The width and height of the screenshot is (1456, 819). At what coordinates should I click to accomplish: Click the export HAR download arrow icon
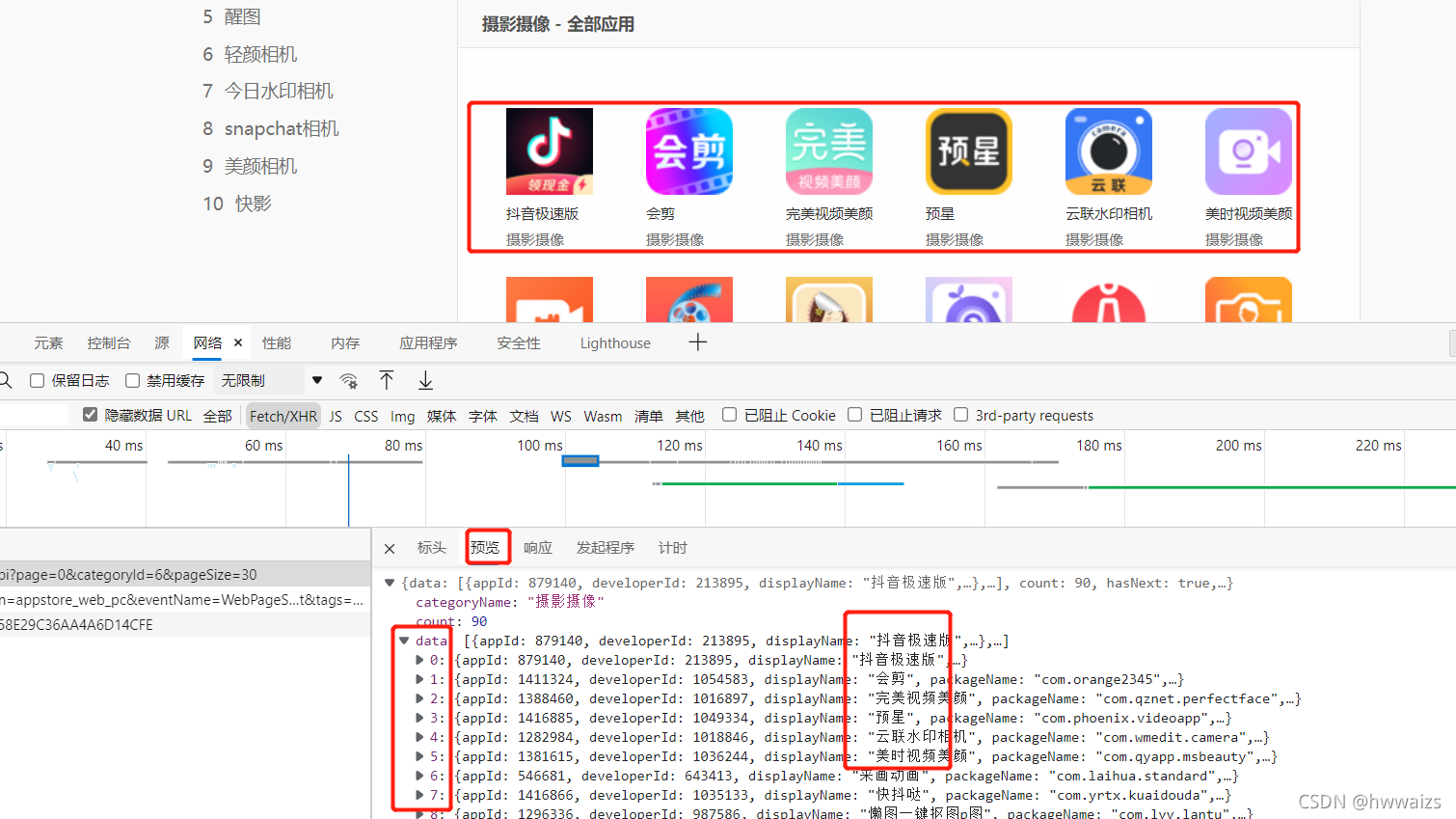coord(425,380)
